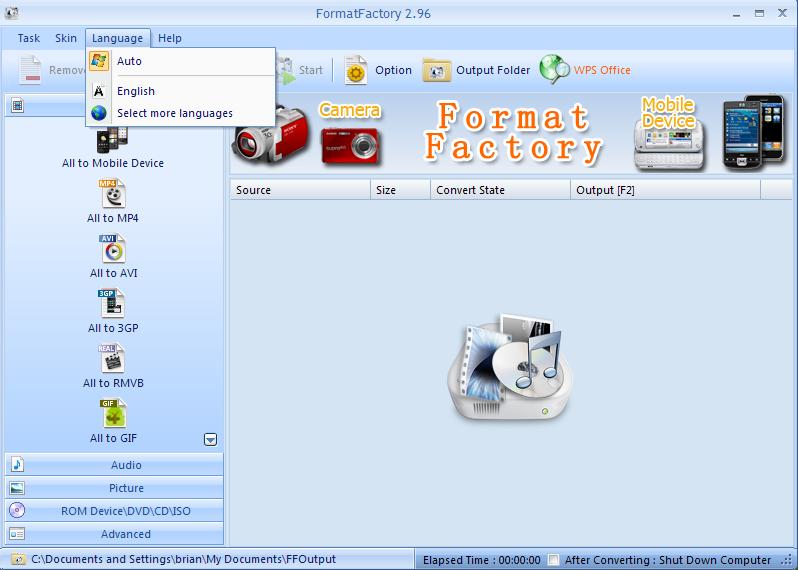Click the Advanced category icon

(x=17, y=534)
